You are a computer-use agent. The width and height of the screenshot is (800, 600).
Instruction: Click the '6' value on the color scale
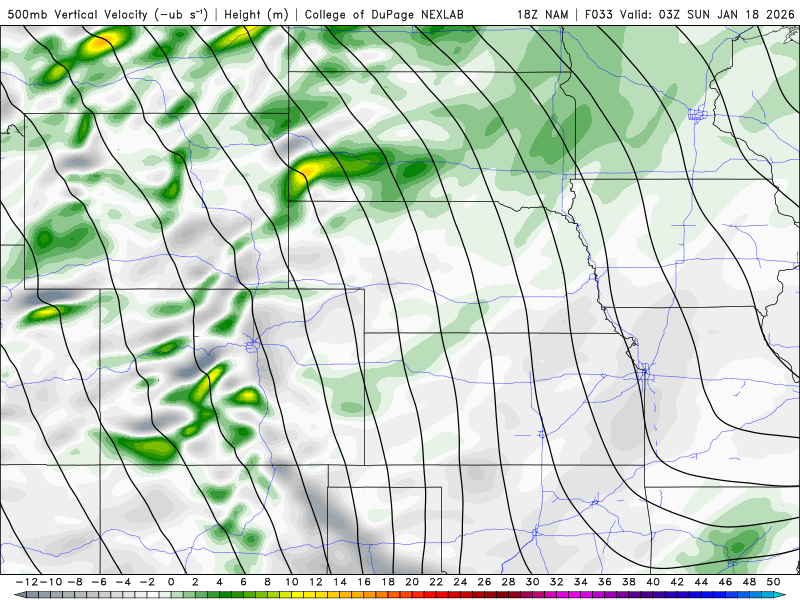[243, 582]
